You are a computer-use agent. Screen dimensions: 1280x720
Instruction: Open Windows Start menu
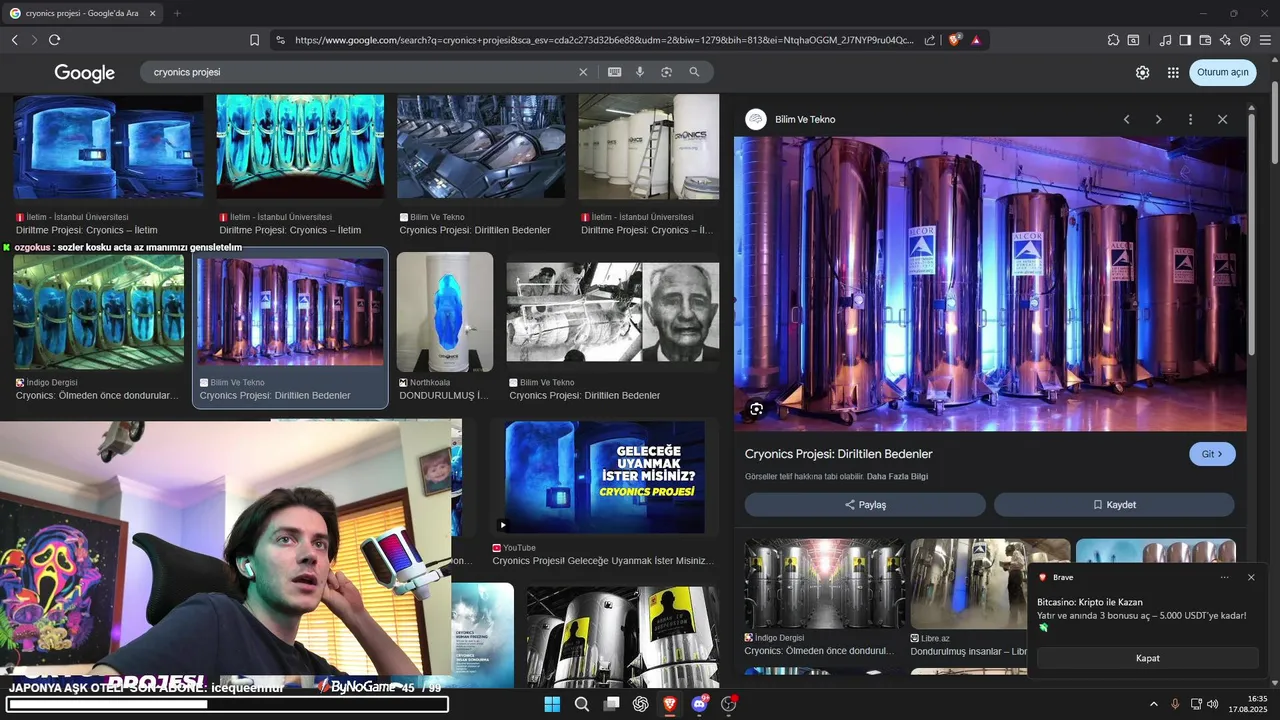click(552, 704)
